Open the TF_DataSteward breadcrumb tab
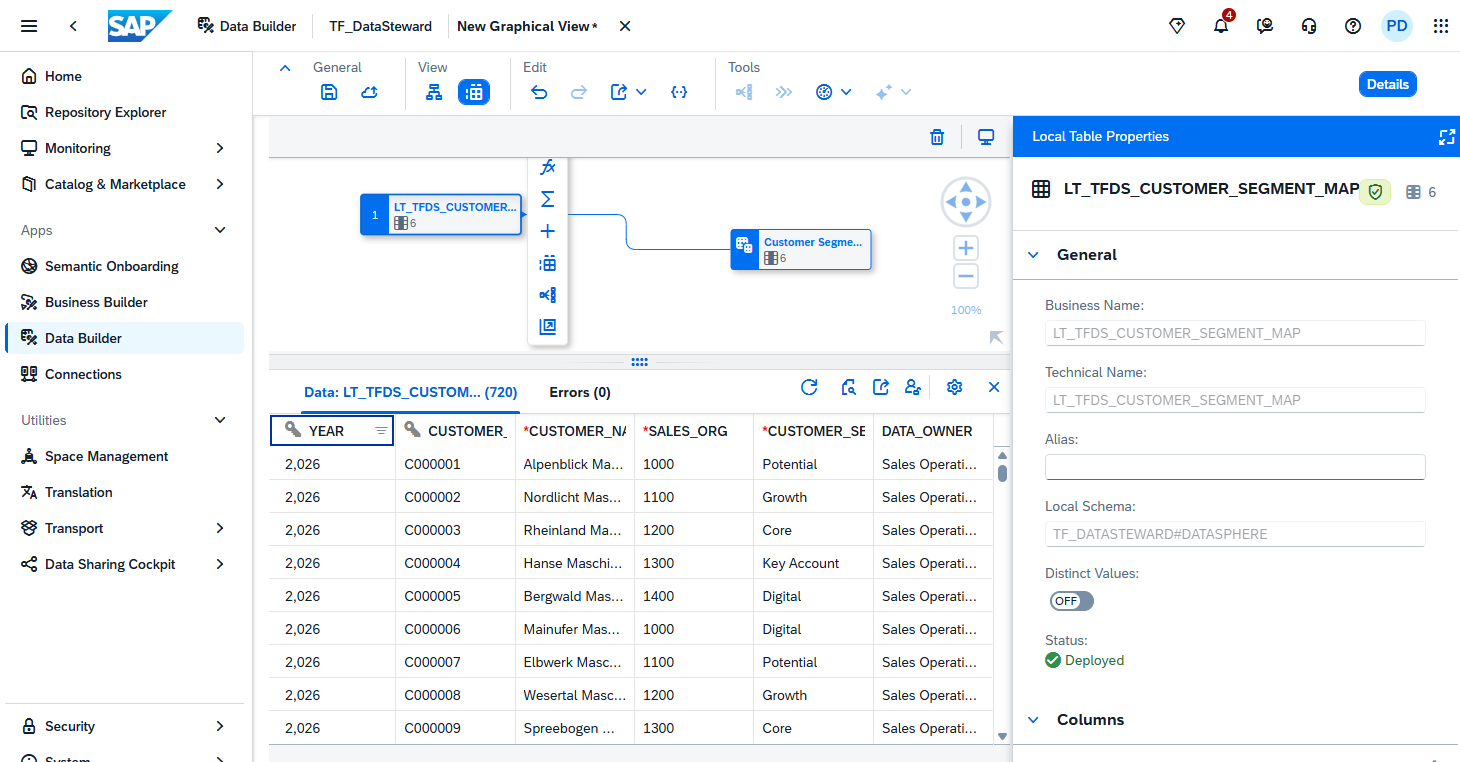This screenshot has height=762, width=1460. (x=381, y=26)
